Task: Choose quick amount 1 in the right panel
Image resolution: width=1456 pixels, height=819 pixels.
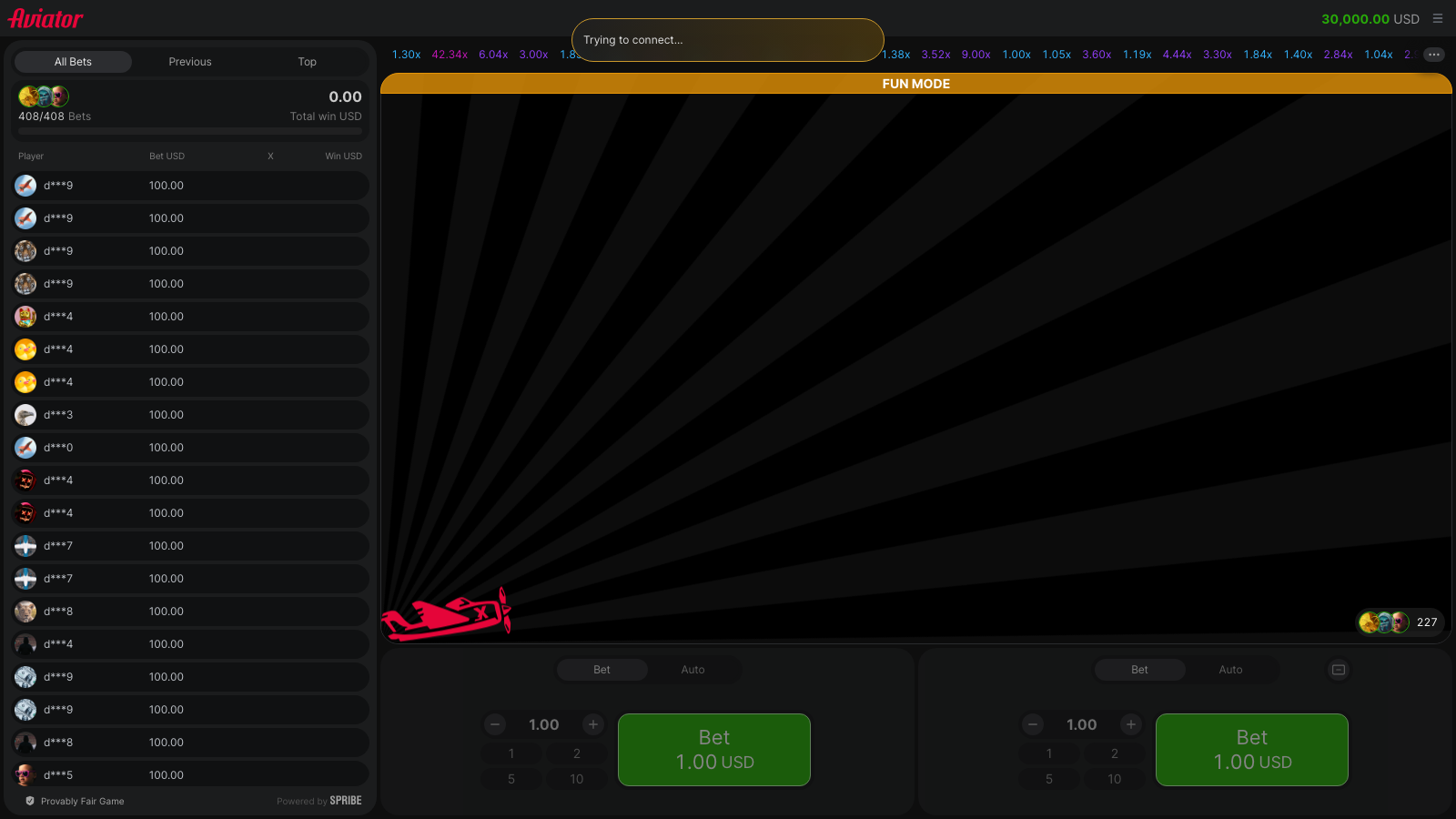Action: click(1049, 753)
